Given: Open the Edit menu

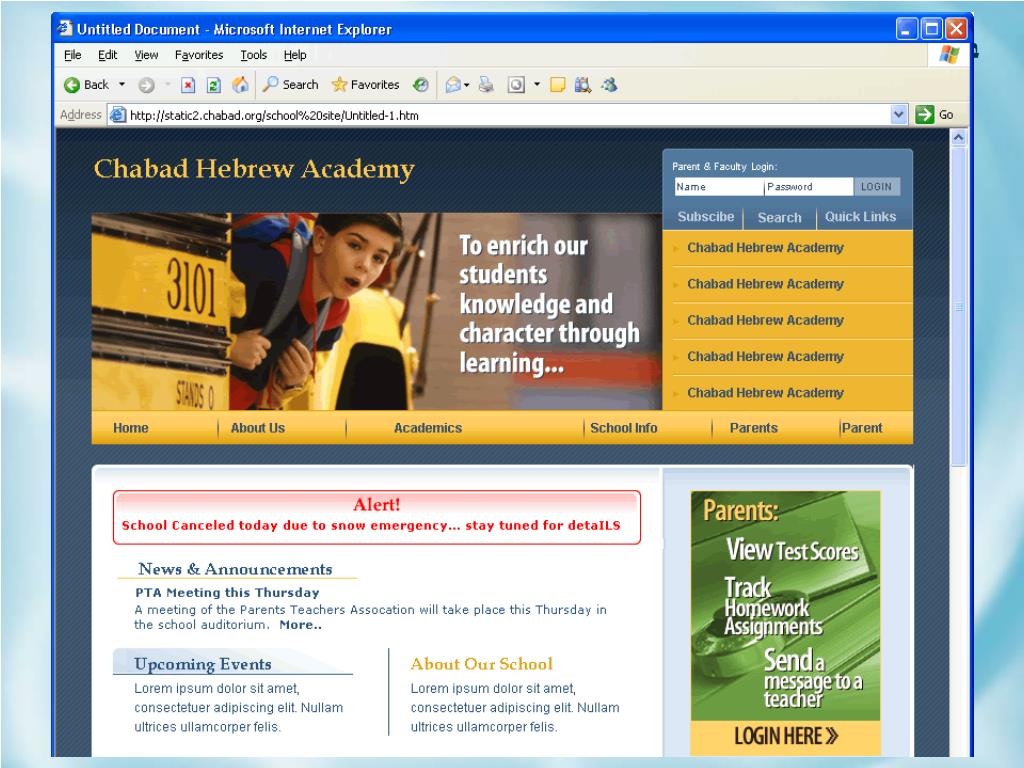Looking at the screenshot, I should tap(108, 56).
